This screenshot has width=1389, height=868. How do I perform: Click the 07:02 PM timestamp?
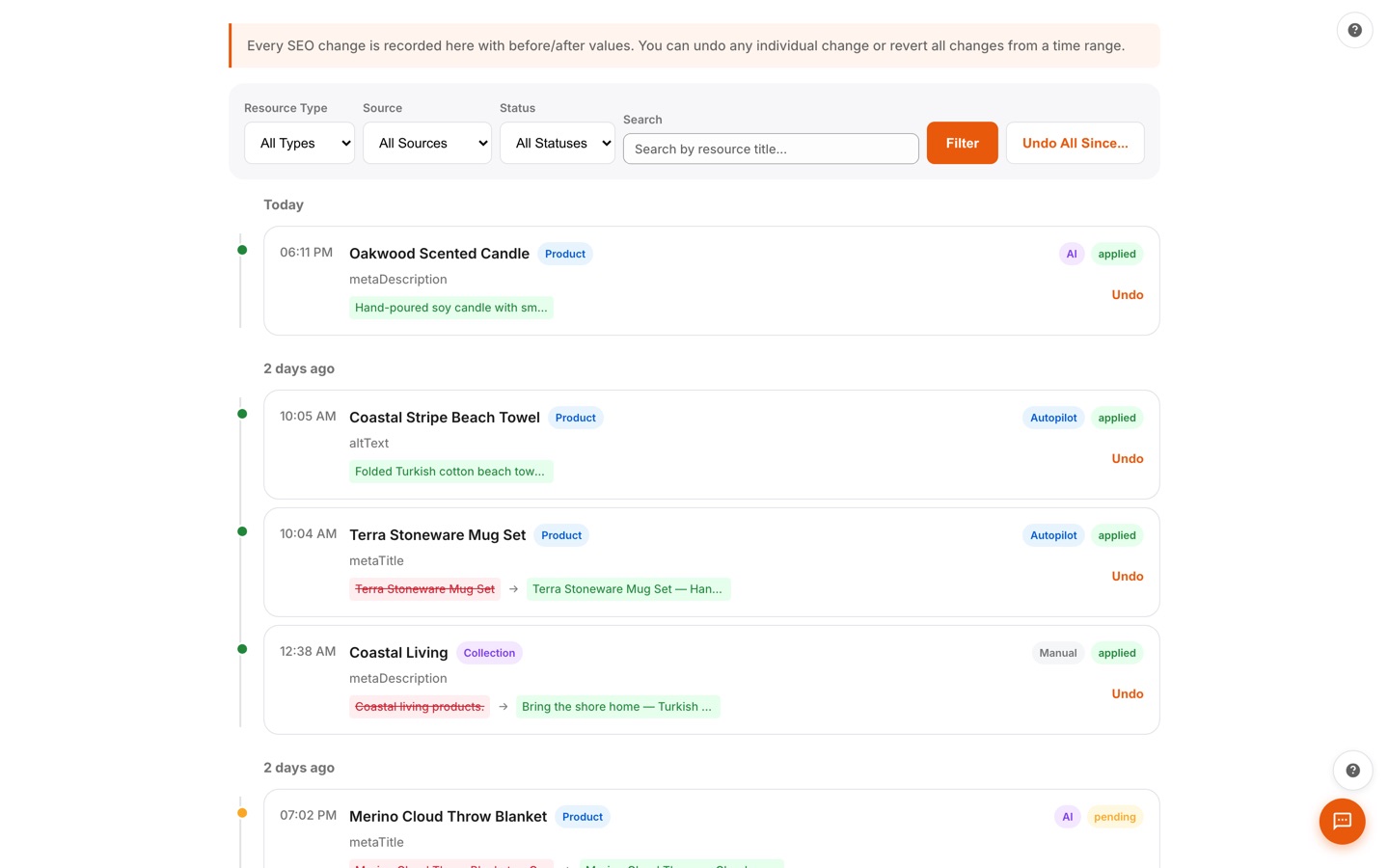308,816
